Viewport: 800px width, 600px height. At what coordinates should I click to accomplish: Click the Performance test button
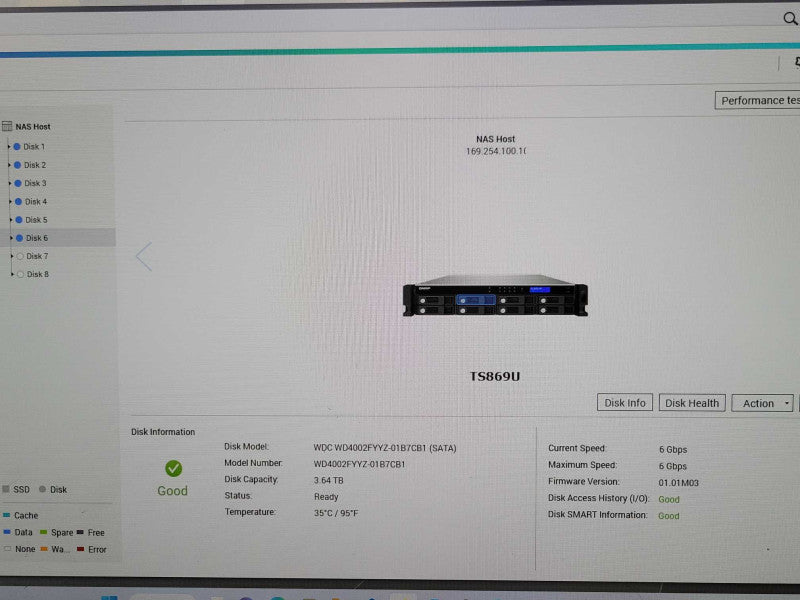pyautogui.click(x=758, y=101)
